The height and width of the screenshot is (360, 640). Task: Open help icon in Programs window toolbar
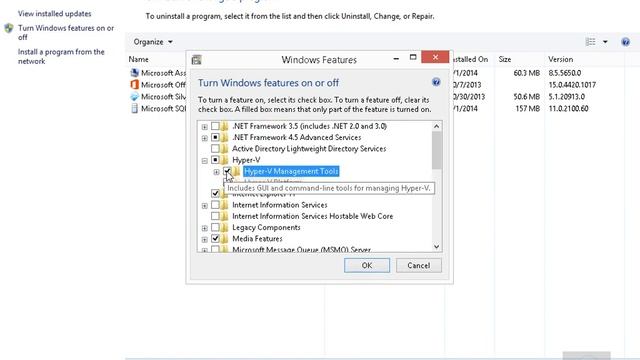point(625,42)
